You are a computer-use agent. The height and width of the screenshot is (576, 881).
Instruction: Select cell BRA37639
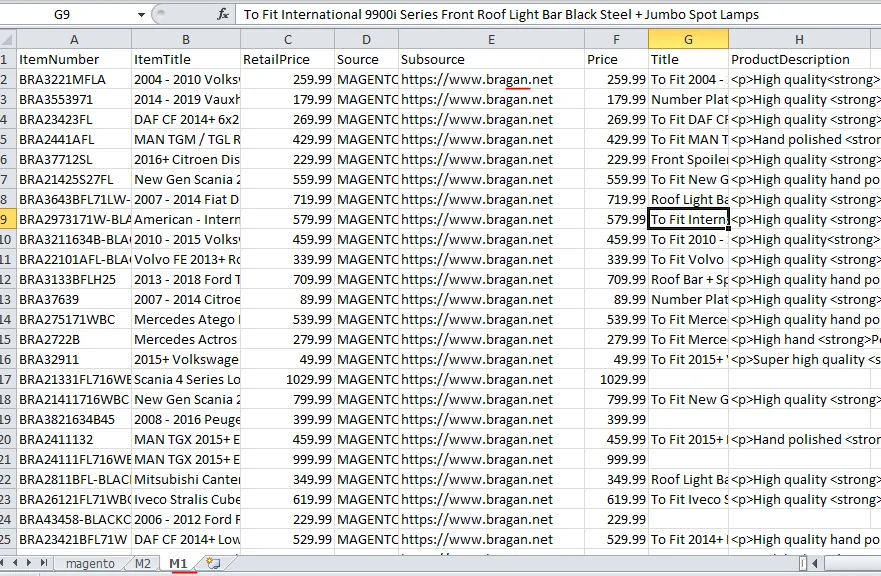point(74,300)
